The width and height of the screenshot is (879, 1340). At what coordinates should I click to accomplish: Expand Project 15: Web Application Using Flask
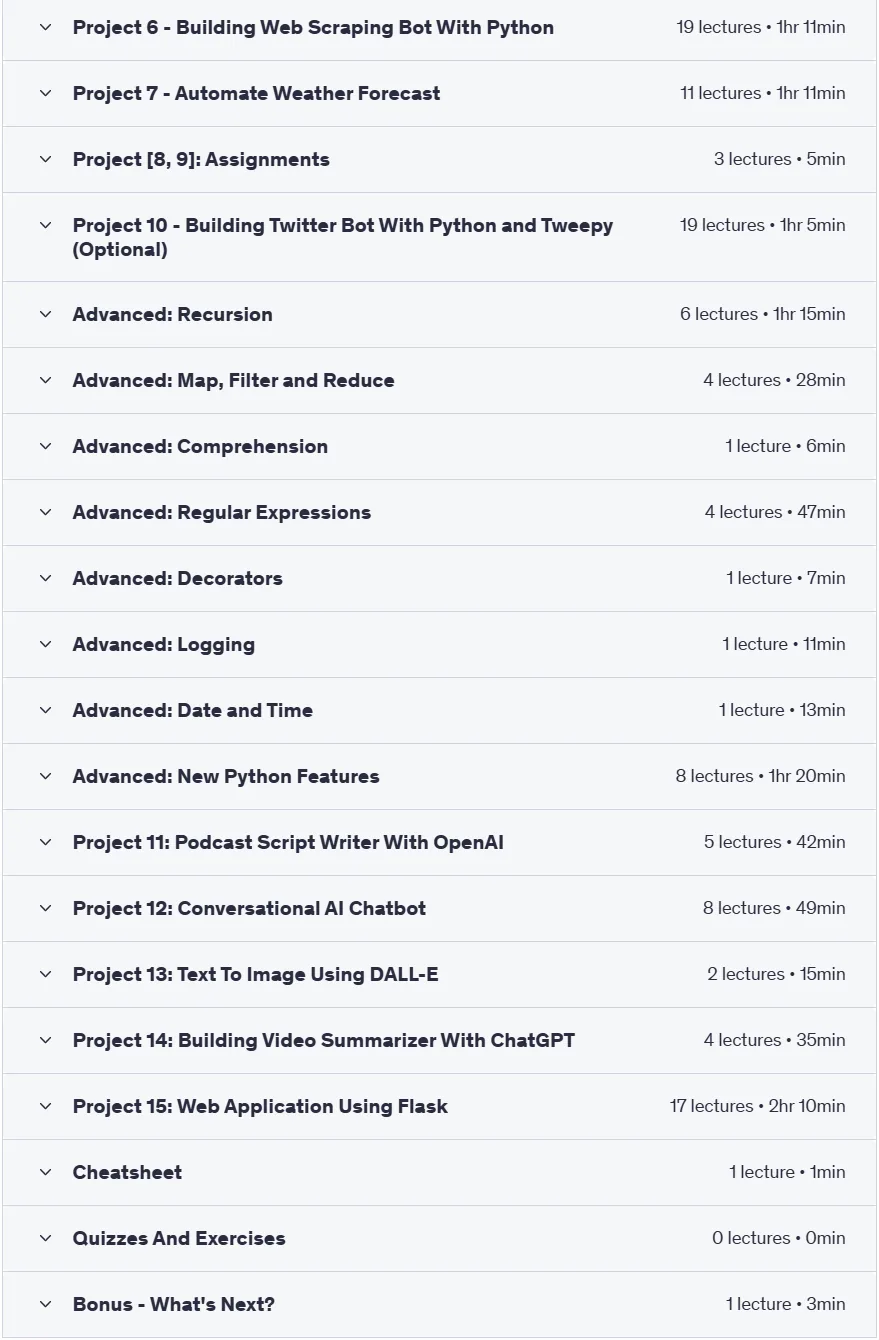click(x=439, y=1107)
